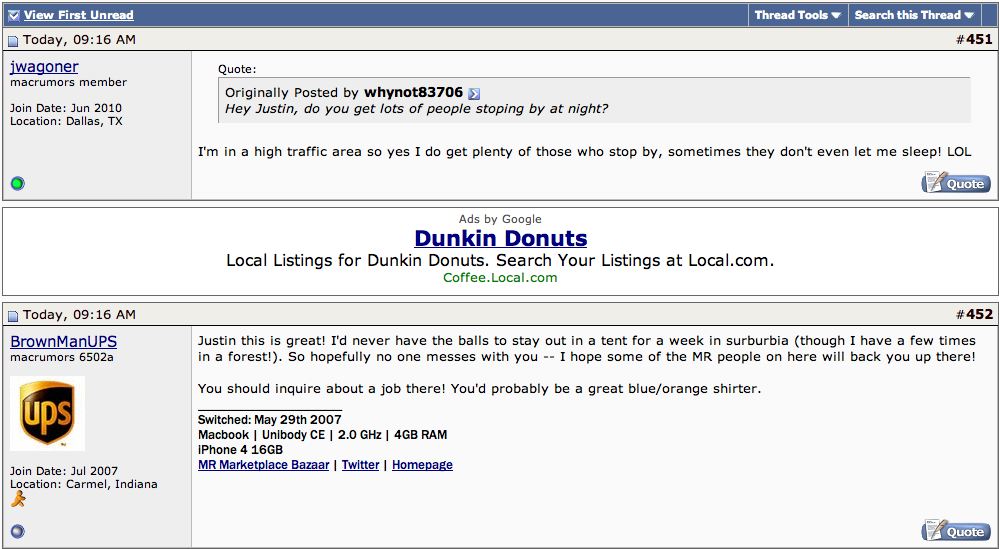
Task: Open the Twitter signature link
Action: (361, 465)
